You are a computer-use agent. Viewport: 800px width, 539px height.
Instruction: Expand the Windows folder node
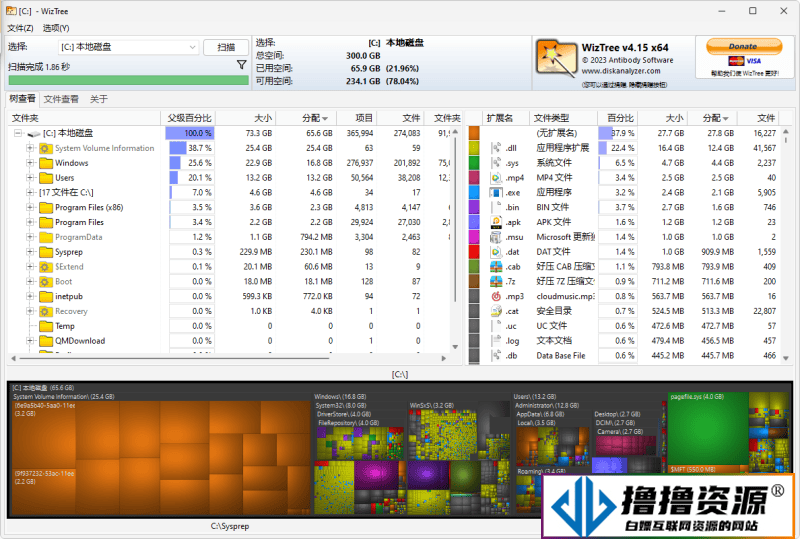coord(30,163)
